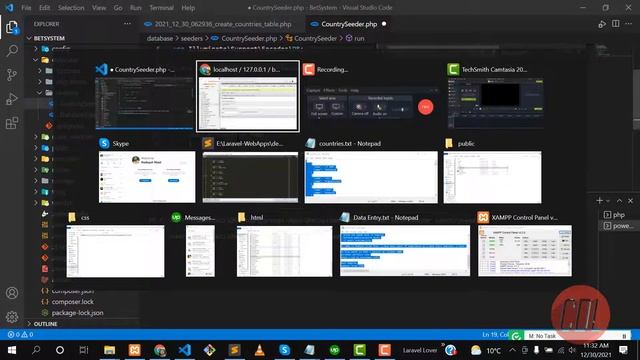Click the database breadcrumb
This screenshot has width=640, height=360.
pos(160,38)
